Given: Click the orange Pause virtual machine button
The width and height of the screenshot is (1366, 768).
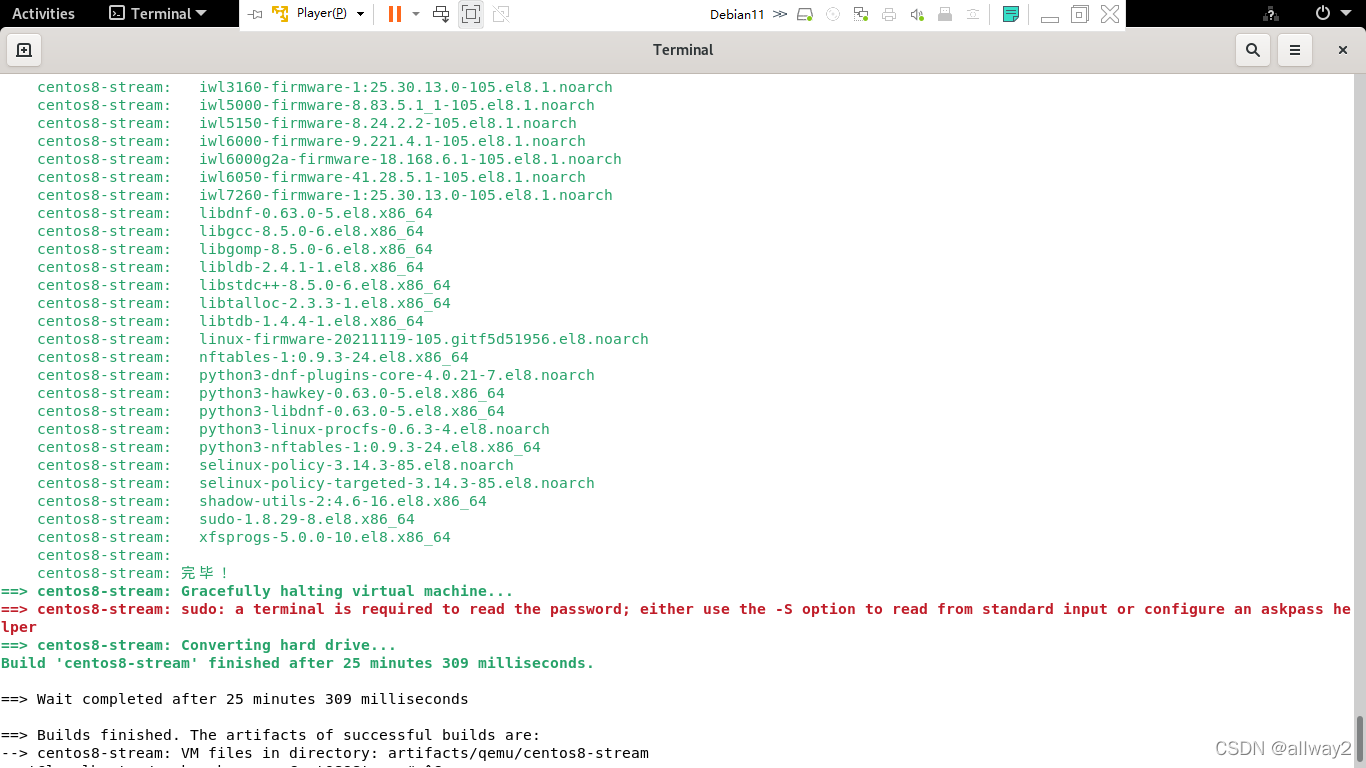Looking at the screenshot, I should (x=395, y=14).
